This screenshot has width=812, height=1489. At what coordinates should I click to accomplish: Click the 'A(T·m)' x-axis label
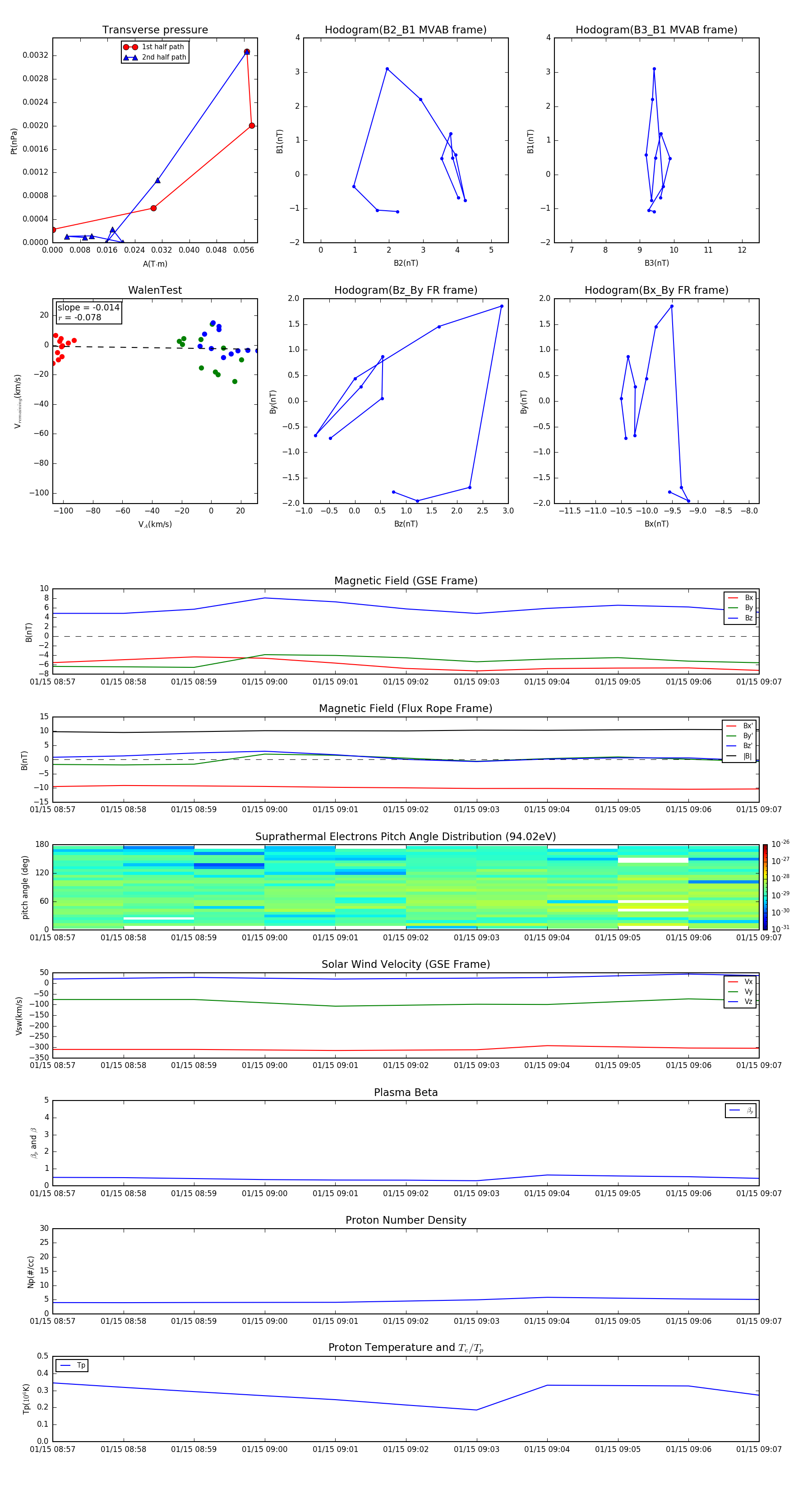pyautogui.click(x=155, y=264)
